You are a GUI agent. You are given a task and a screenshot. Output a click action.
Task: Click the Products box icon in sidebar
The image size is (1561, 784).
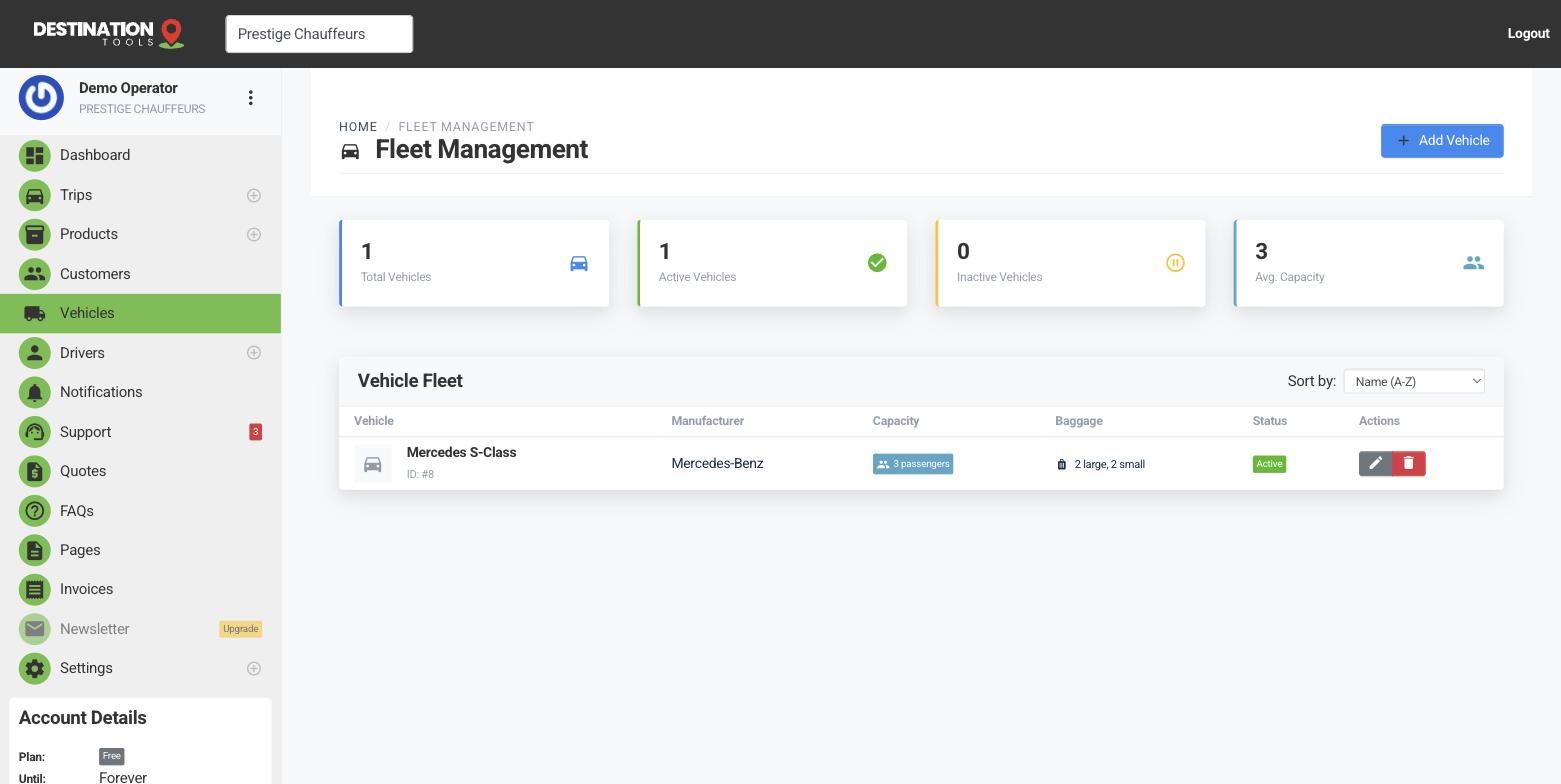click(x=35, y=234)
